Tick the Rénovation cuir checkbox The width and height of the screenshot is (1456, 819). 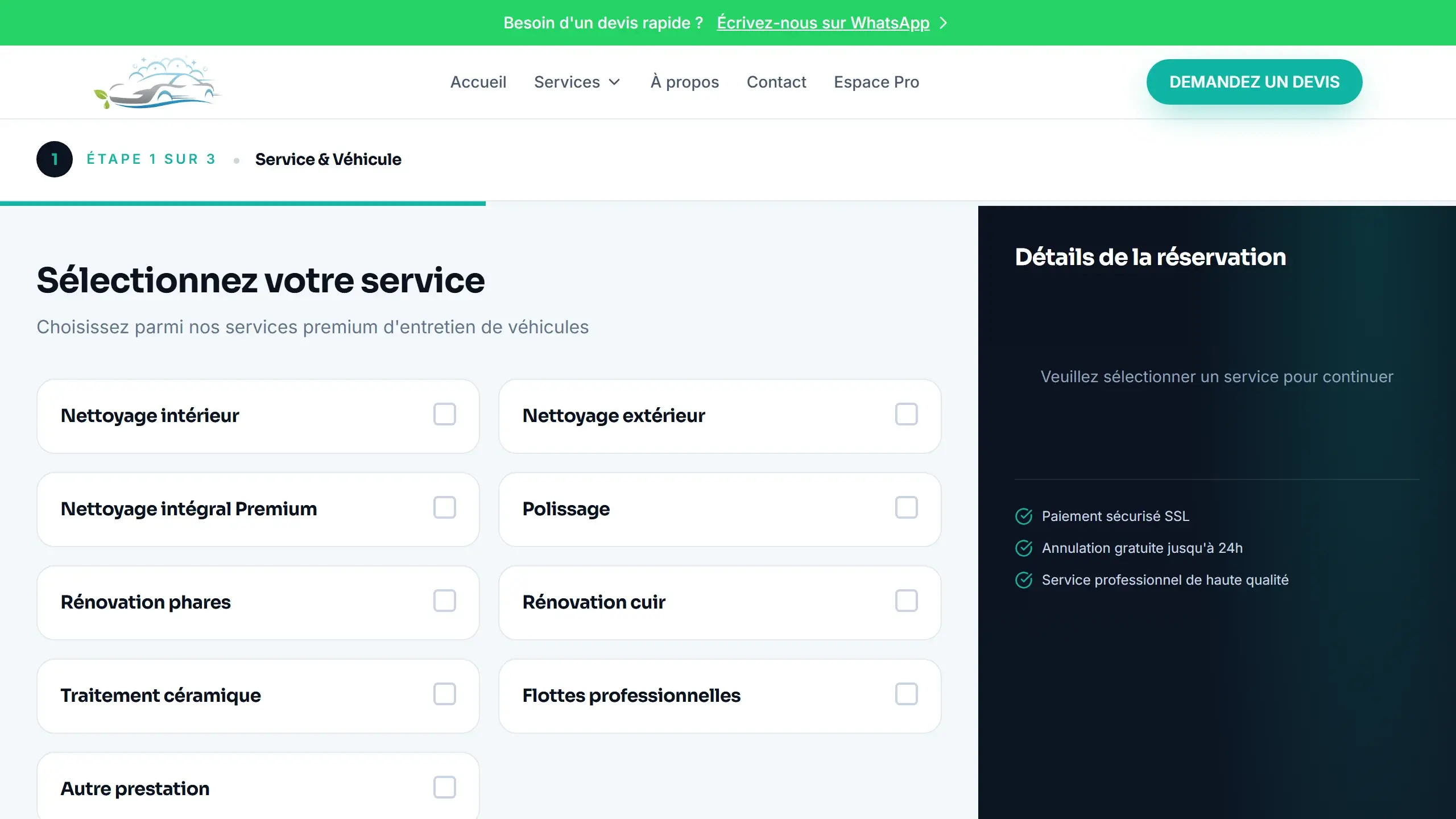coord(907,601)
